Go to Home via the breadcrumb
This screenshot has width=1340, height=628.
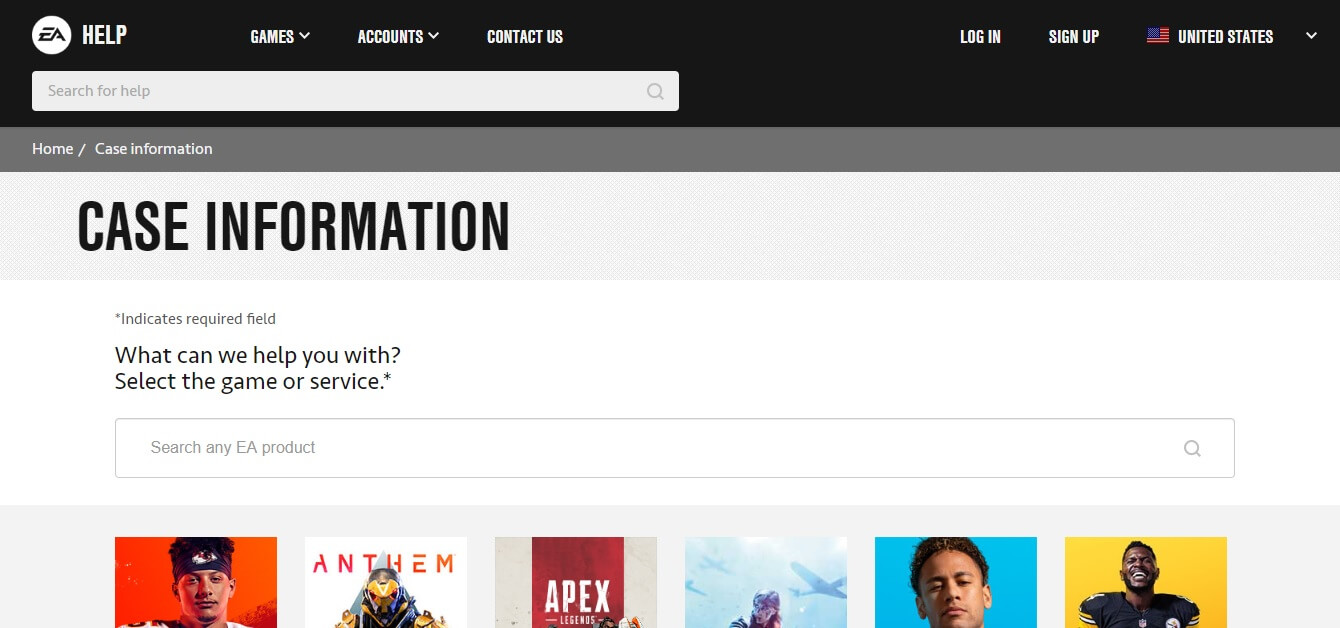point(52,149)
